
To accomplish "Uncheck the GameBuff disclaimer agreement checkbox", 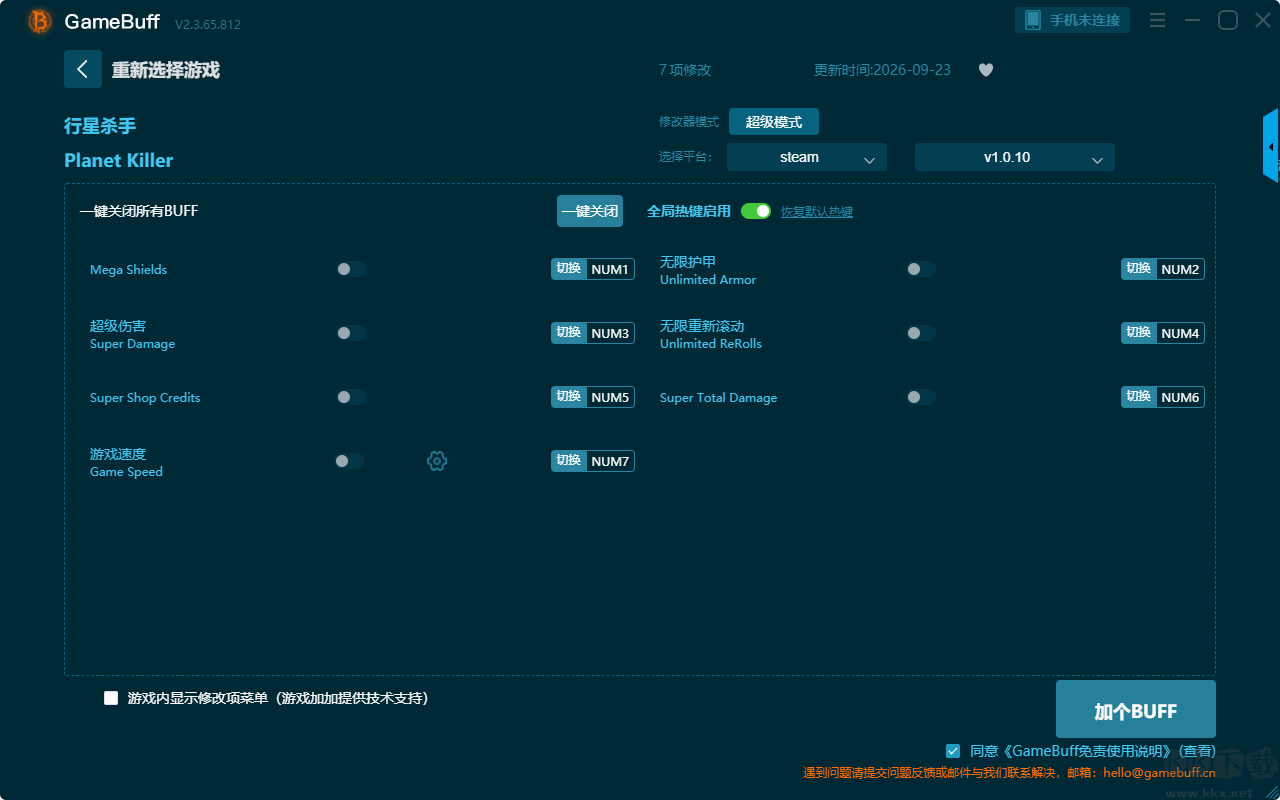I will [953, 750].
